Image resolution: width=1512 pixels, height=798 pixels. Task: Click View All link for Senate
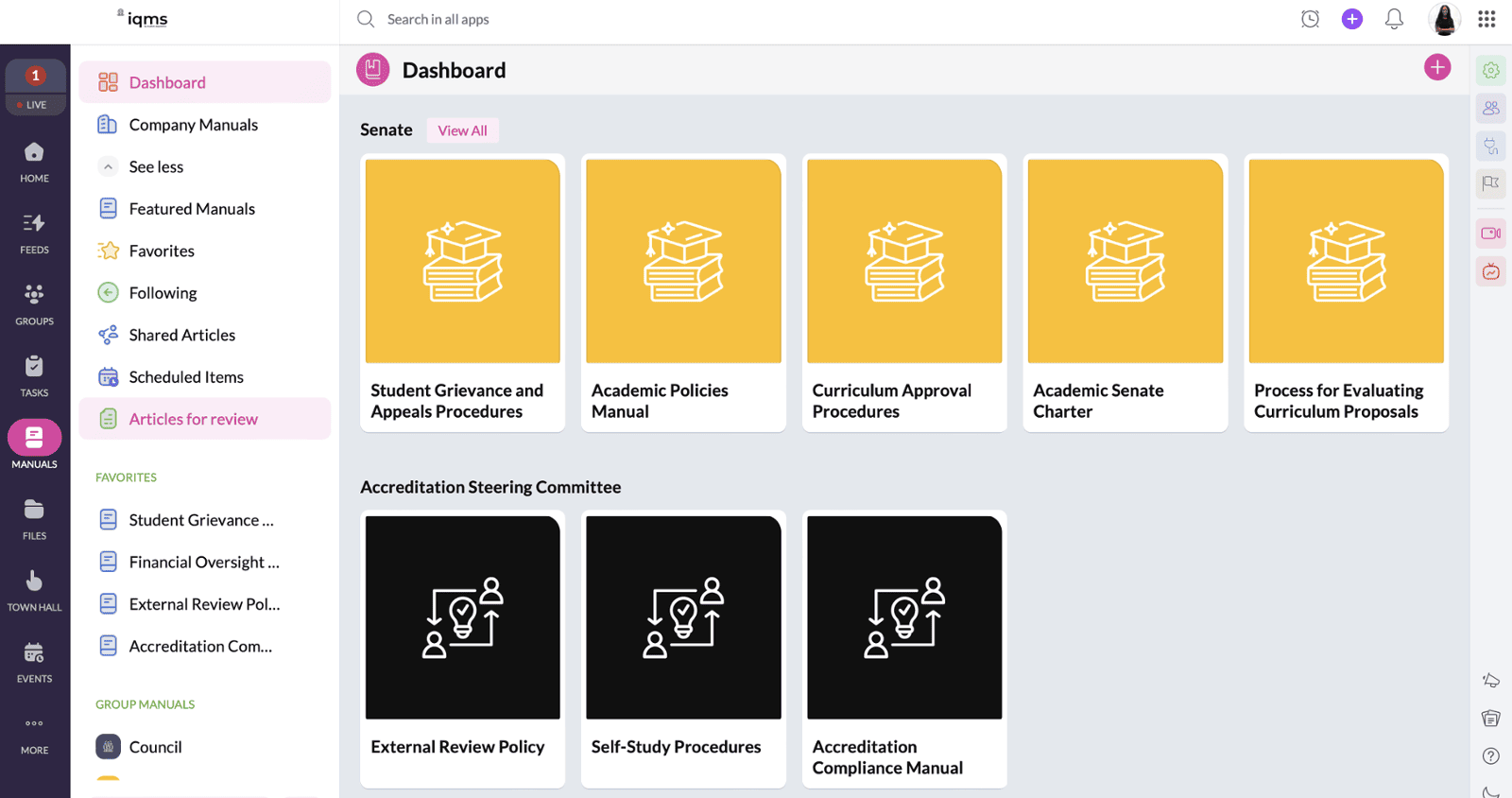coord(462,130)
